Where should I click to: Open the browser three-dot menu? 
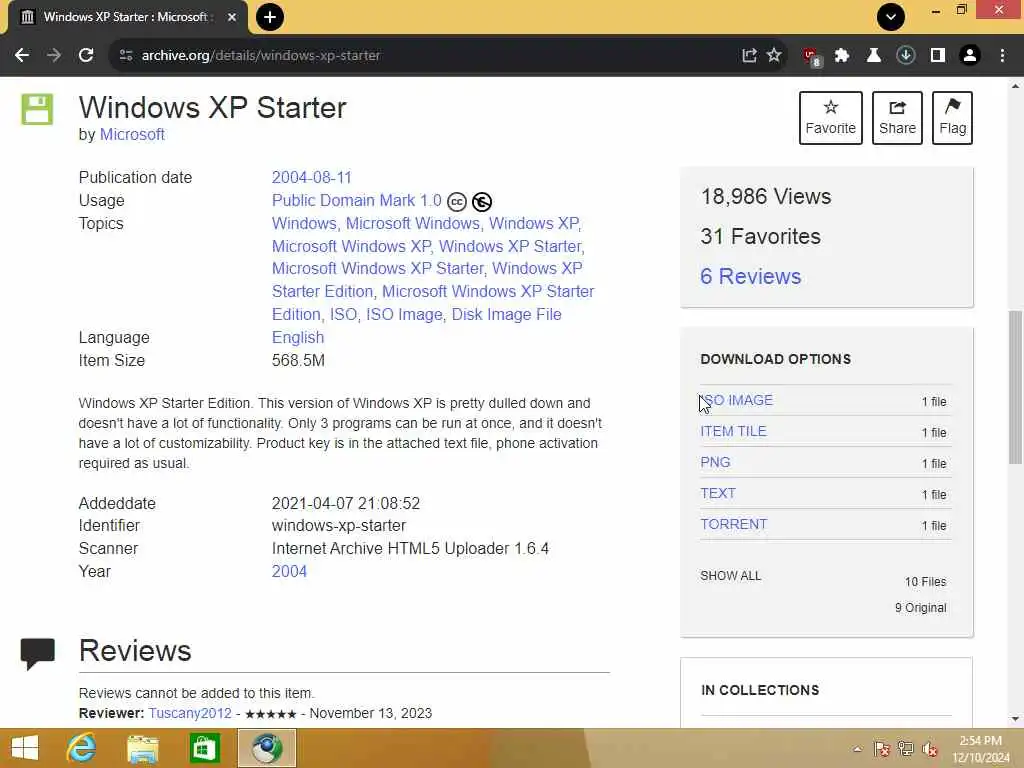coord(1002,56)
